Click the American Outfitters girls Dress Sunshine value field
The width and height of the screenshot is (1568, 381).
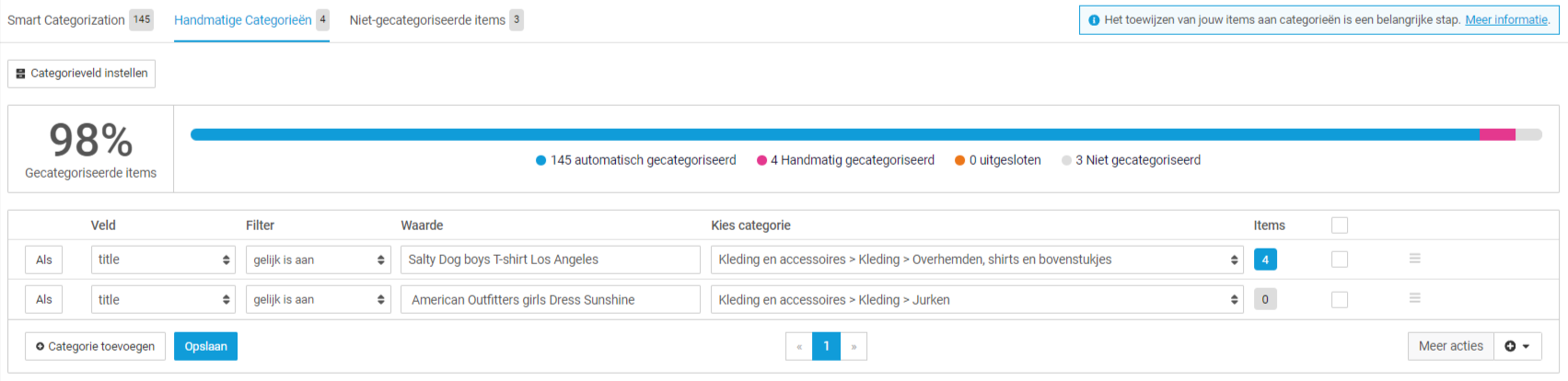pyautogui.click(x=551, y=299)
